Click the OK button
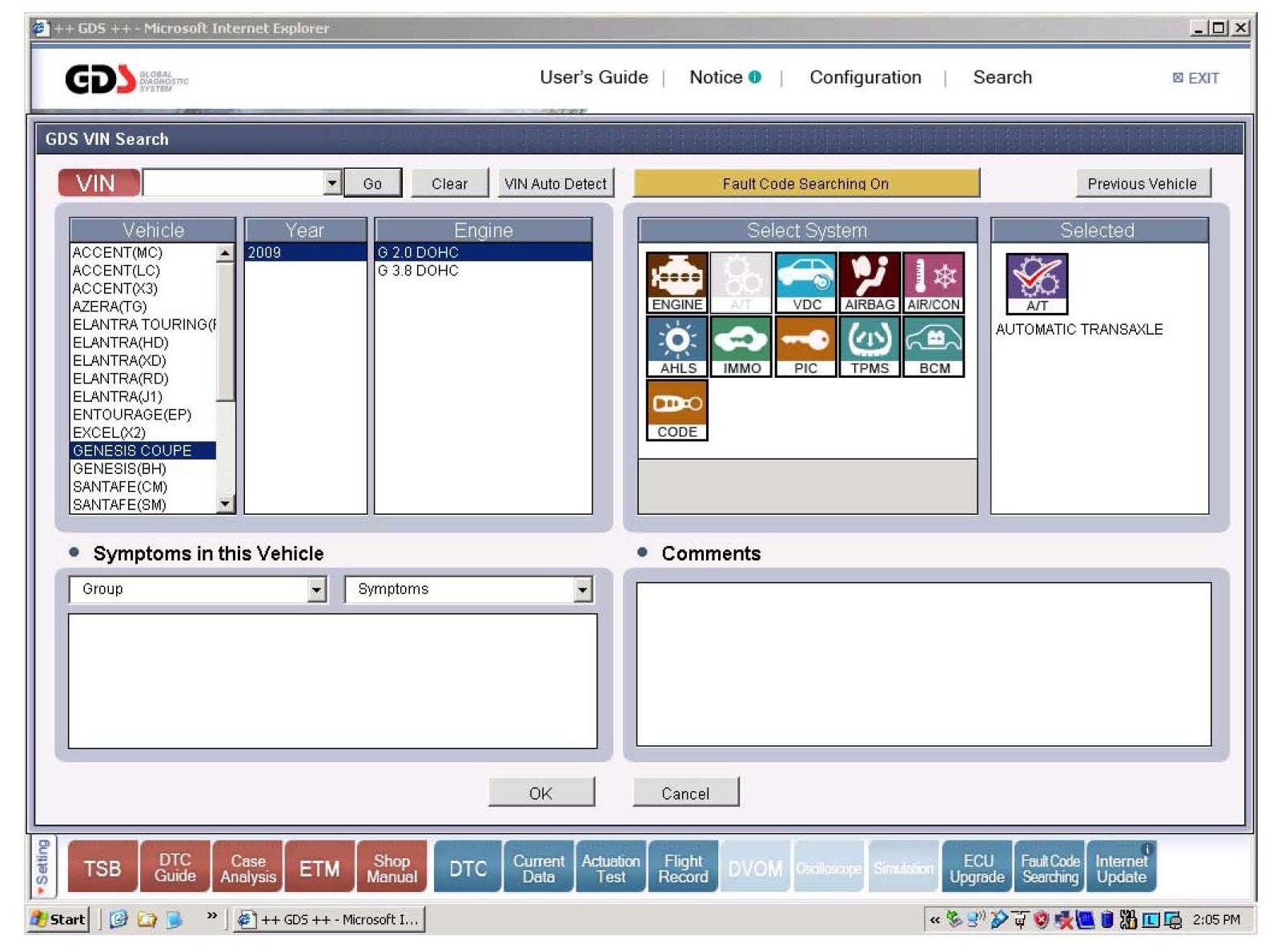This screenshot has height=952, width=1269. [x=541, y=793]
